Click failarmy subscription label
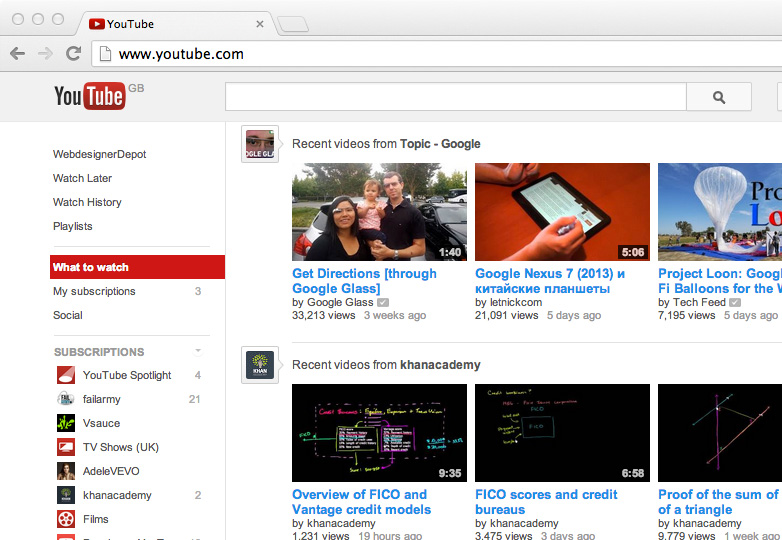 (x=101, y=399)
